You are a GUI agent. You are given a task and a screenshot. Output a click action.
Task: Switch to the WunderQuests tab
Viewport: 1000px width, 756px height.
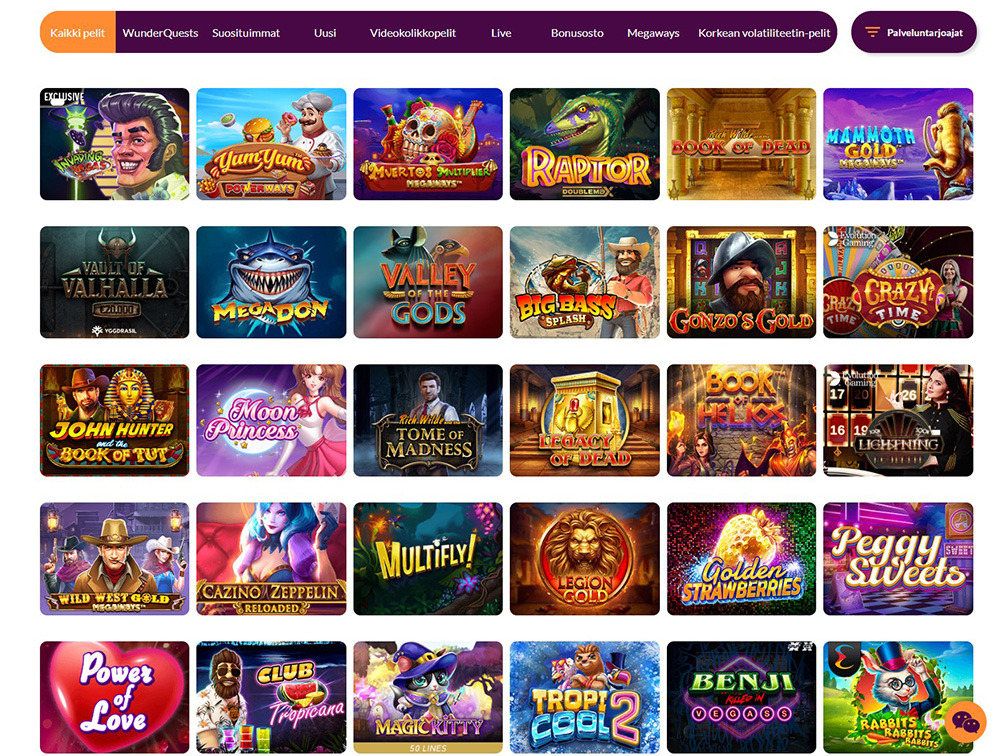[160, 33]
